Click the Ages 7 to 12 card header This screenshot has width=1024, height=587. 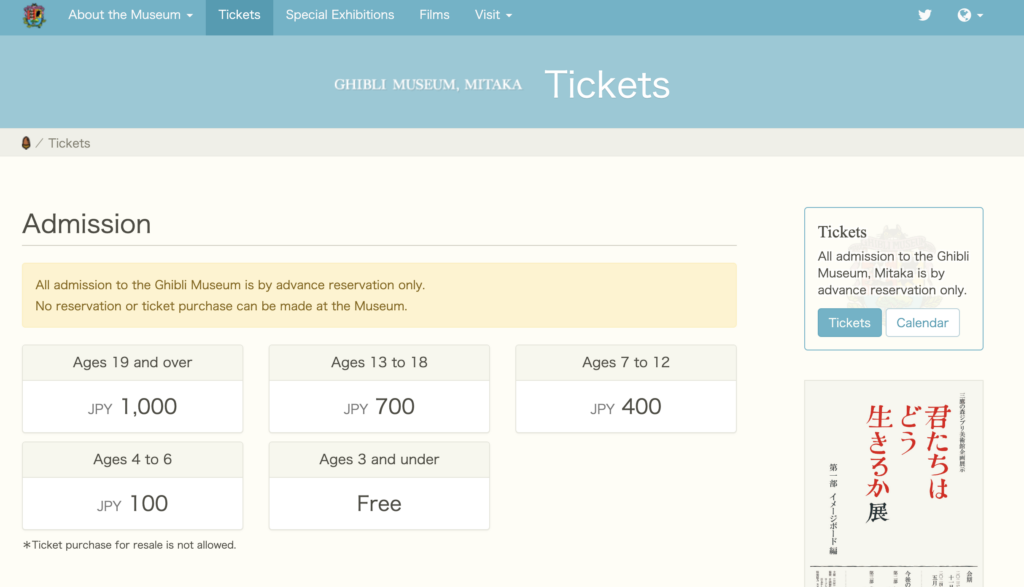(625, 362)
